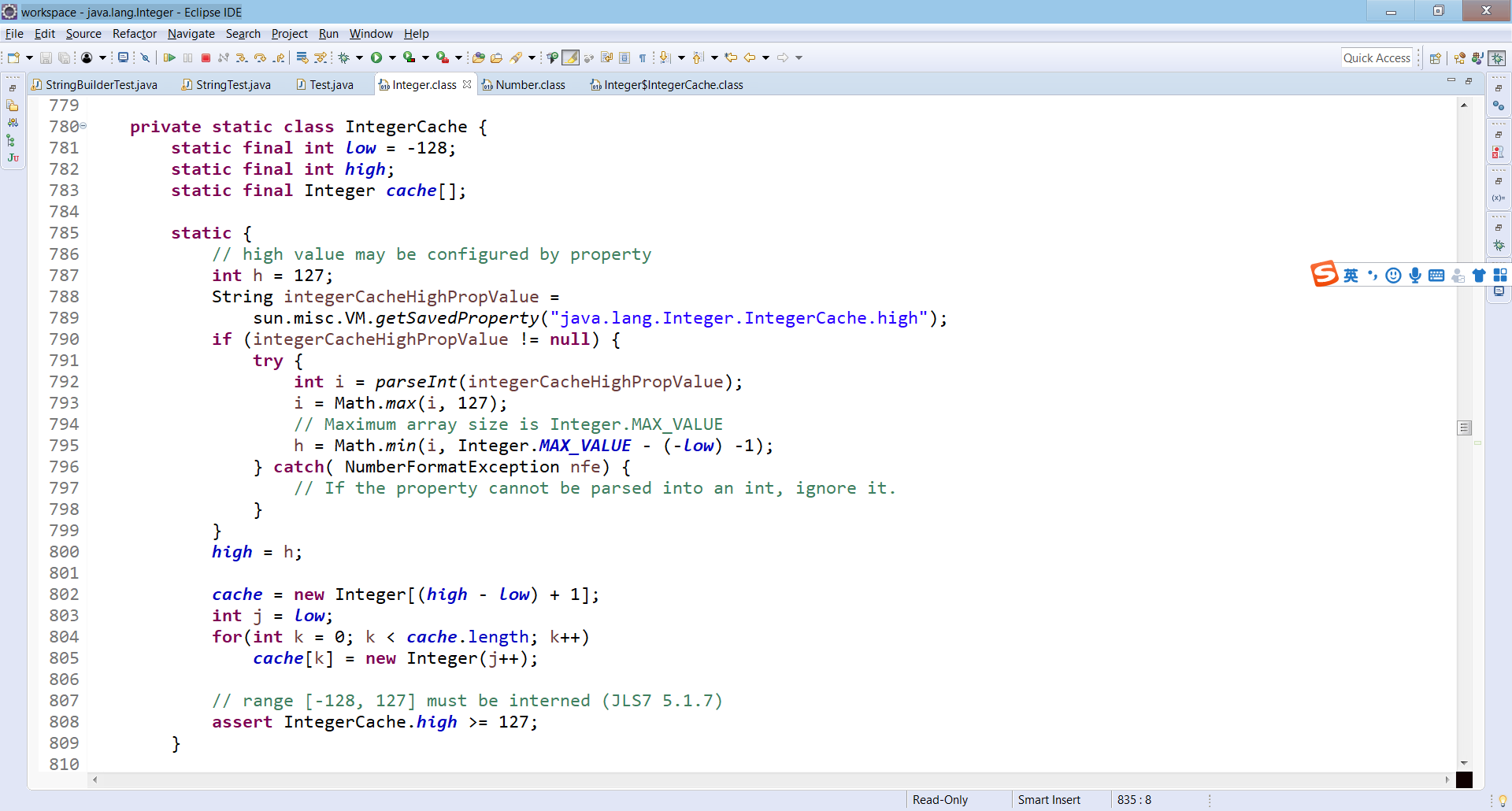Click the Resume debug icon
This screenshot has height=811, width=1512.
point(169,57)
